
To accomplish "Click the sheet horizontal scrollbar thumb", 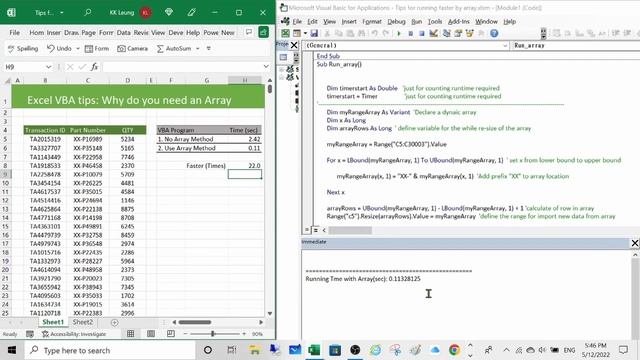I will pos(195,322).
